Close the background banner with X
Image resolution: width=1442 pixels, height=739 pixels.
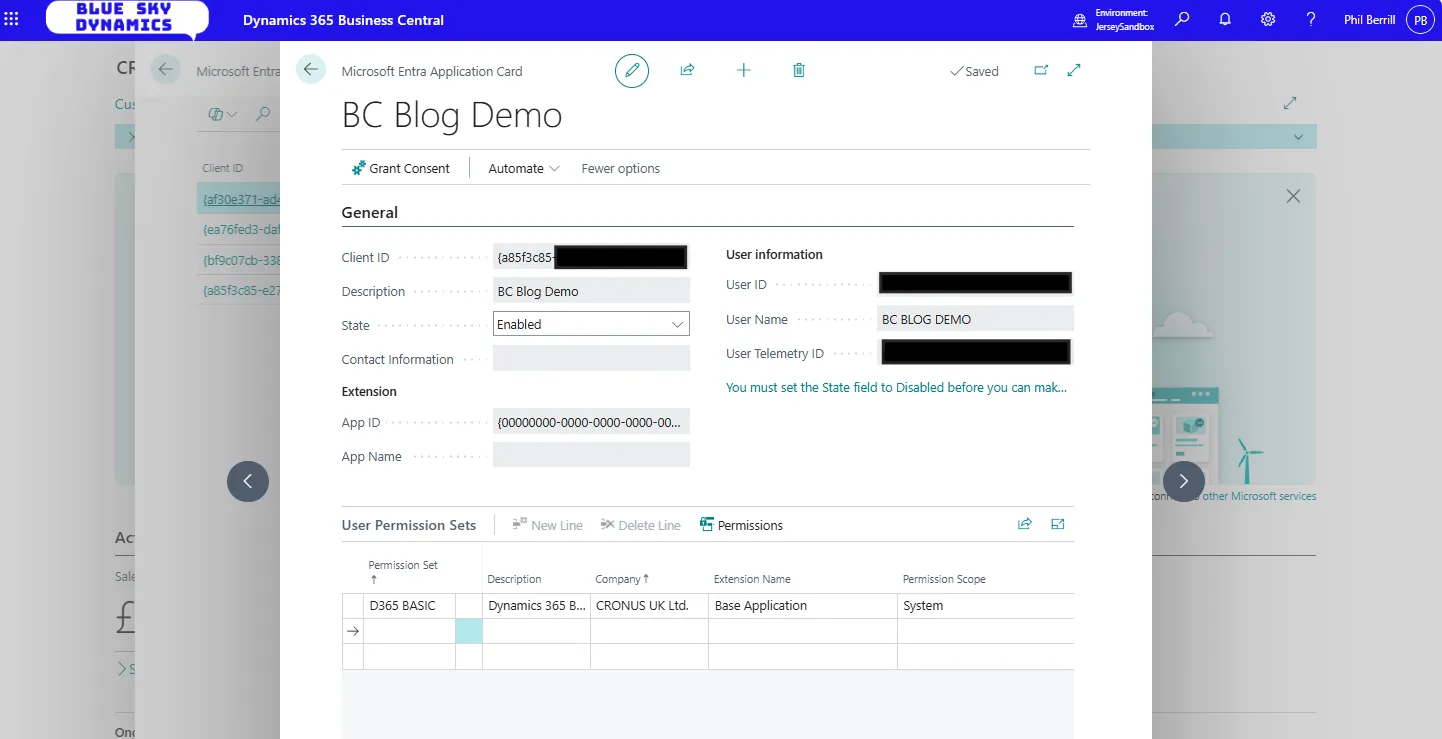point(1293,196)
